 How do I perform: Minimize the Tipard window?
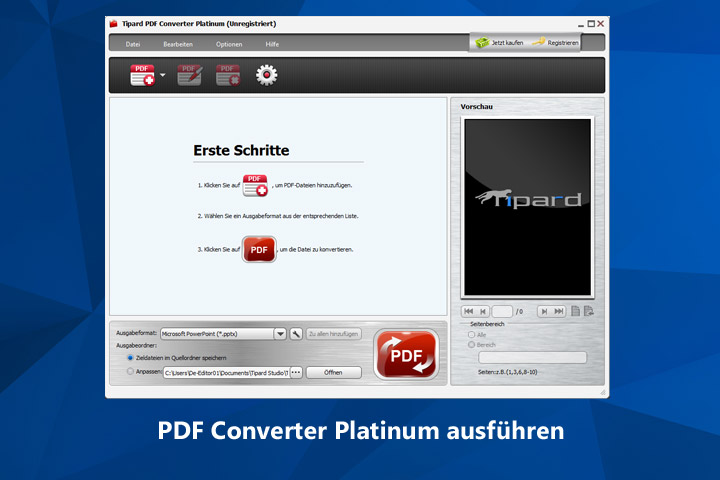click(581, 24)
